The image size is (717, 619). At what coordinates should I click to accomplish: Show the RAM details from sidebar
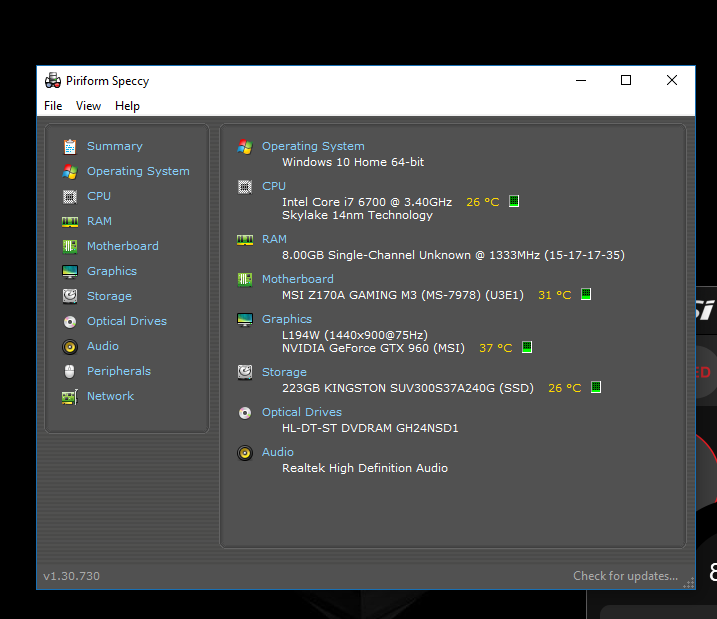tap(99, 221)
